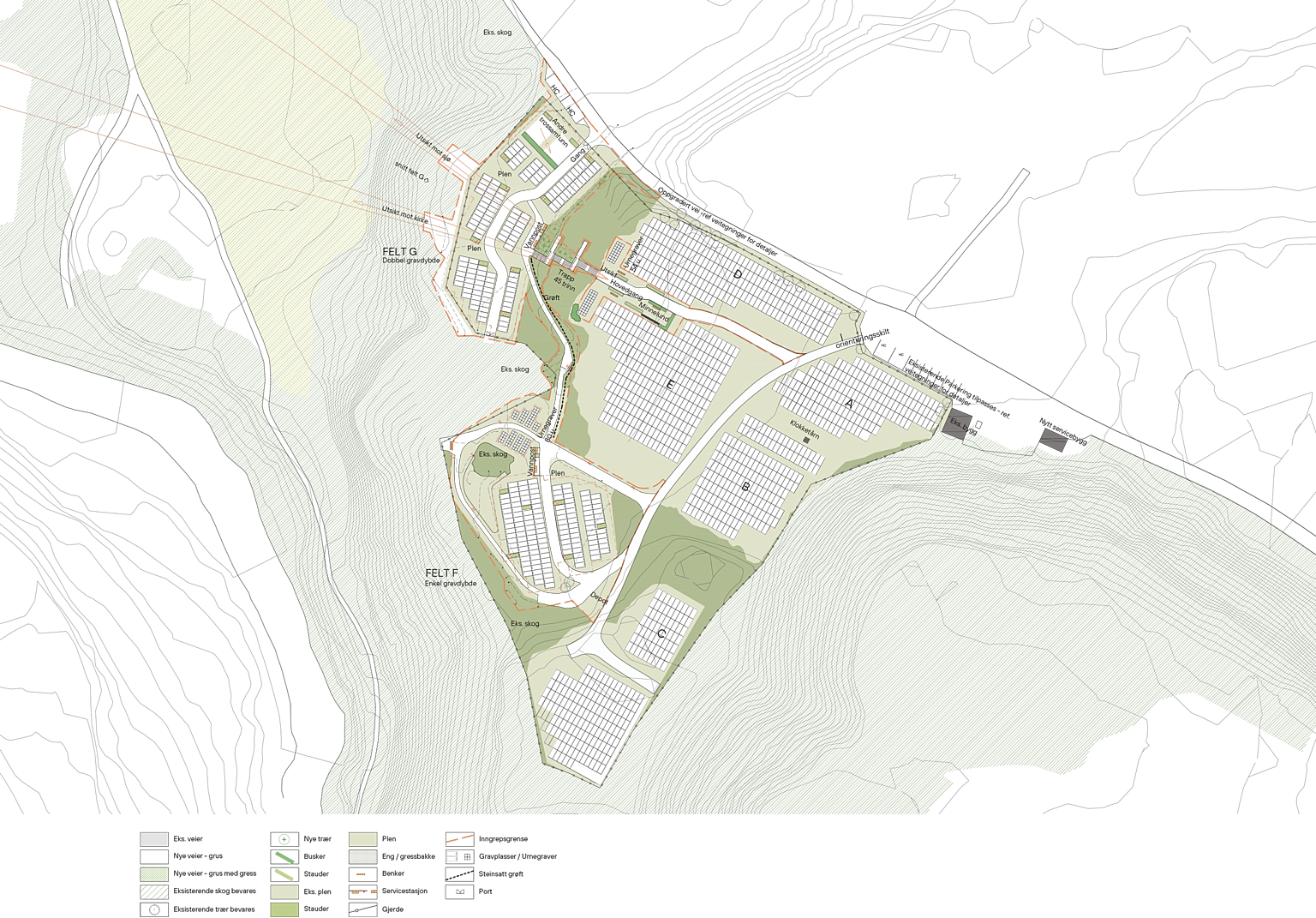Select the dark green shrub legend icon
The height and width of the screenshot is (918, 1316).
(284, 839)
